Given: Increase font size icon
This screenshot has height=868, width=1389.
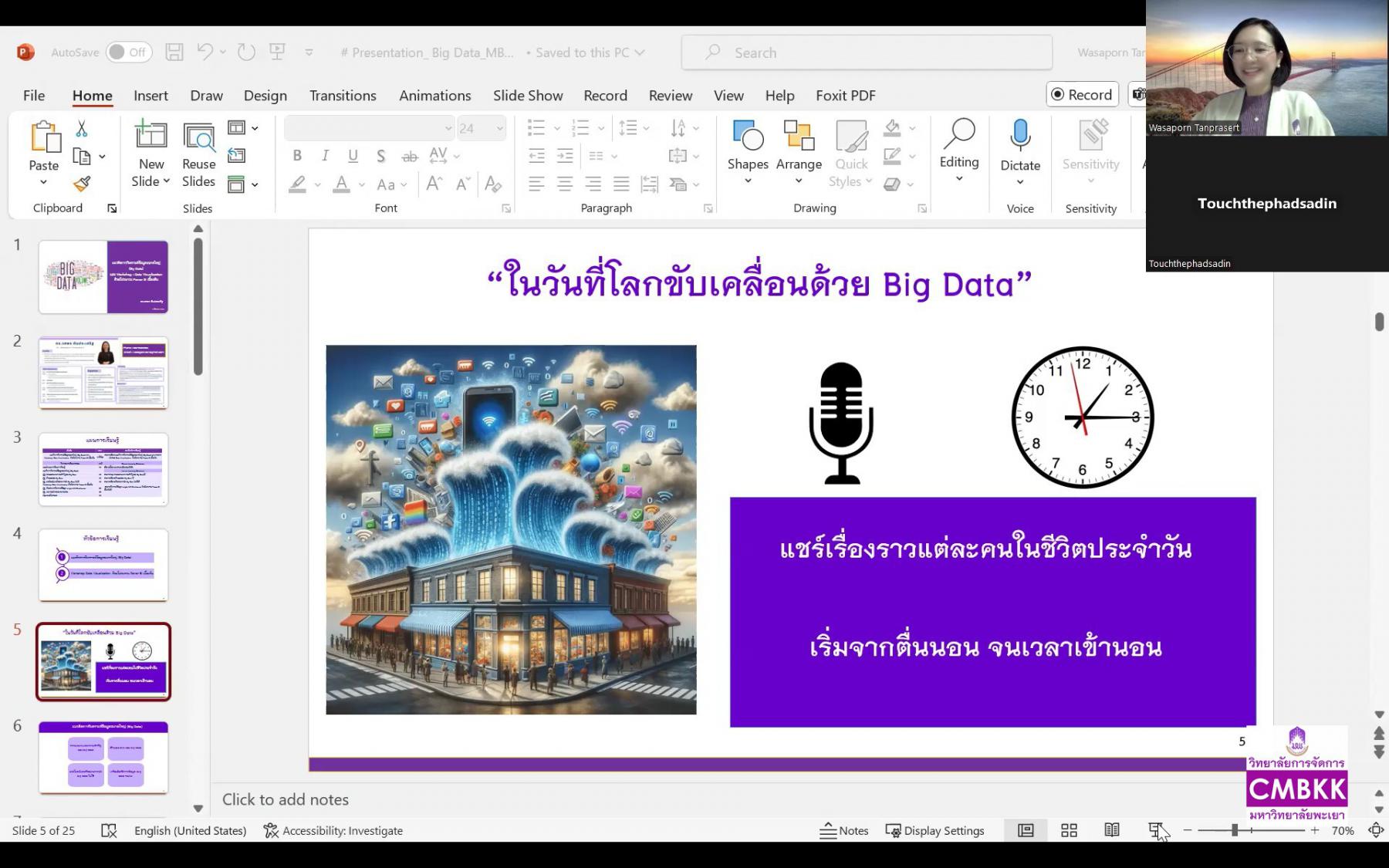Looking at the screenshot, I should click(434, 184).
